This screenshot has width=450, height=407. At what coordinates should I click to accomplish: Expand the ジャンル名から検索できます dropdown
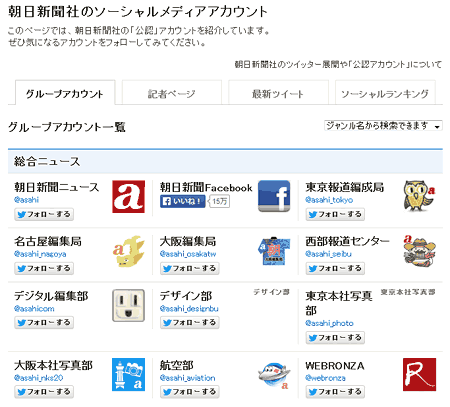click(x=383, y=126)
